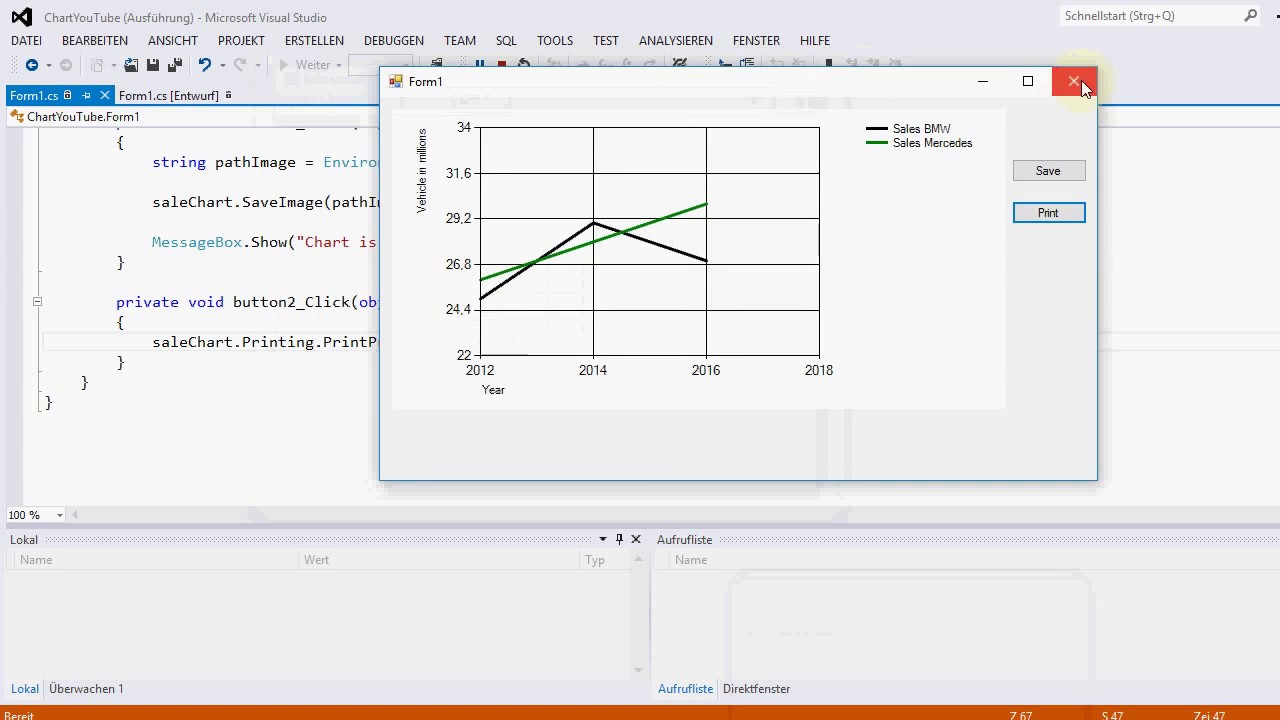Select the Aufrufliste bottom tab
1280x720 pixels.
point(685,689)
